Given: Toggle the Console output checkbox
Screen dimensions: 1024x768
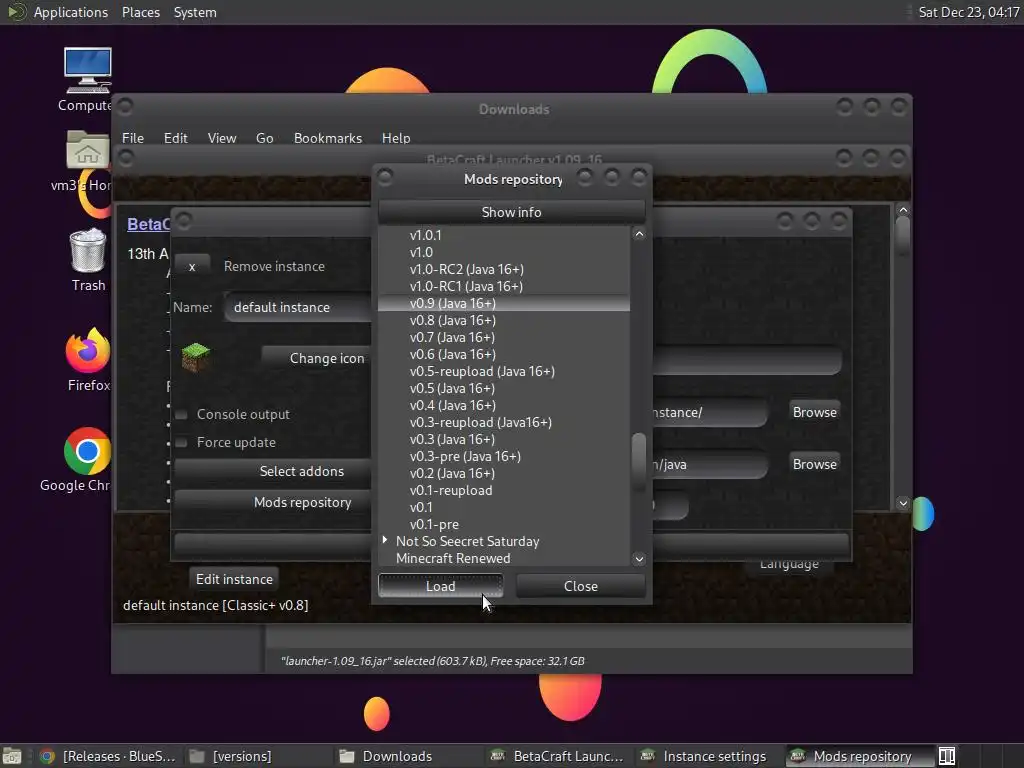Looking at the screenshot, I should click(182, 415).
